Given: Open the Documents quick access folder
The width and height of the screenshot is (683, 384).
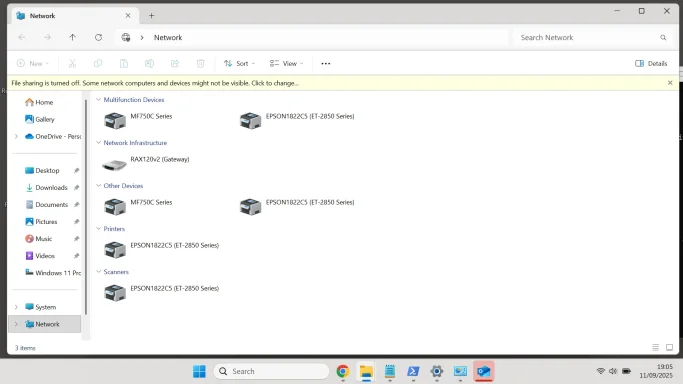Looking at the screenshot, I should click(x=47, y=205).
